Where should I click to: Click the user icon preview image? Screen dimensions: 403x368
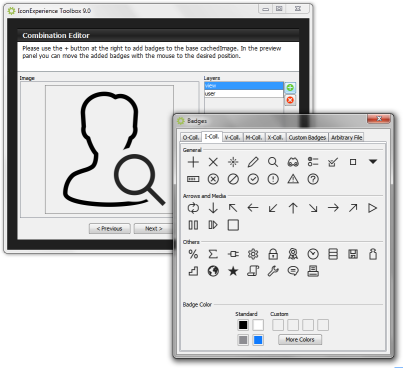pyautogui.click(x=110, y=149)
